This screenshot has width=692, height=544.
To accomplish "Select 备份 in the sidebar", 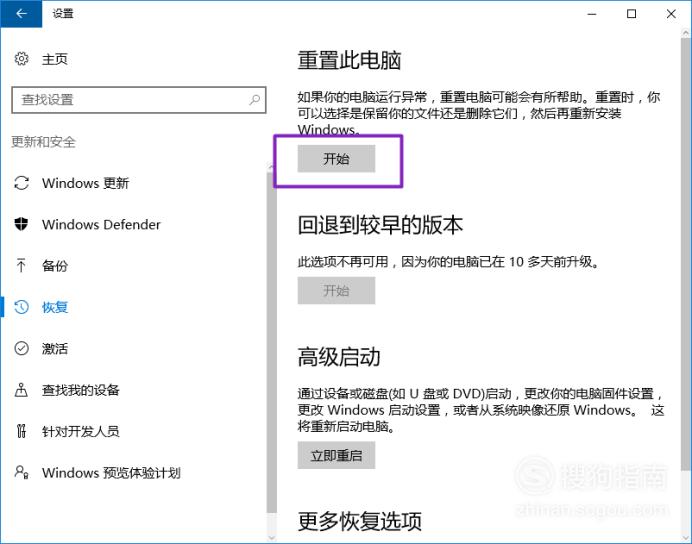I will click(x=55, y=266).
